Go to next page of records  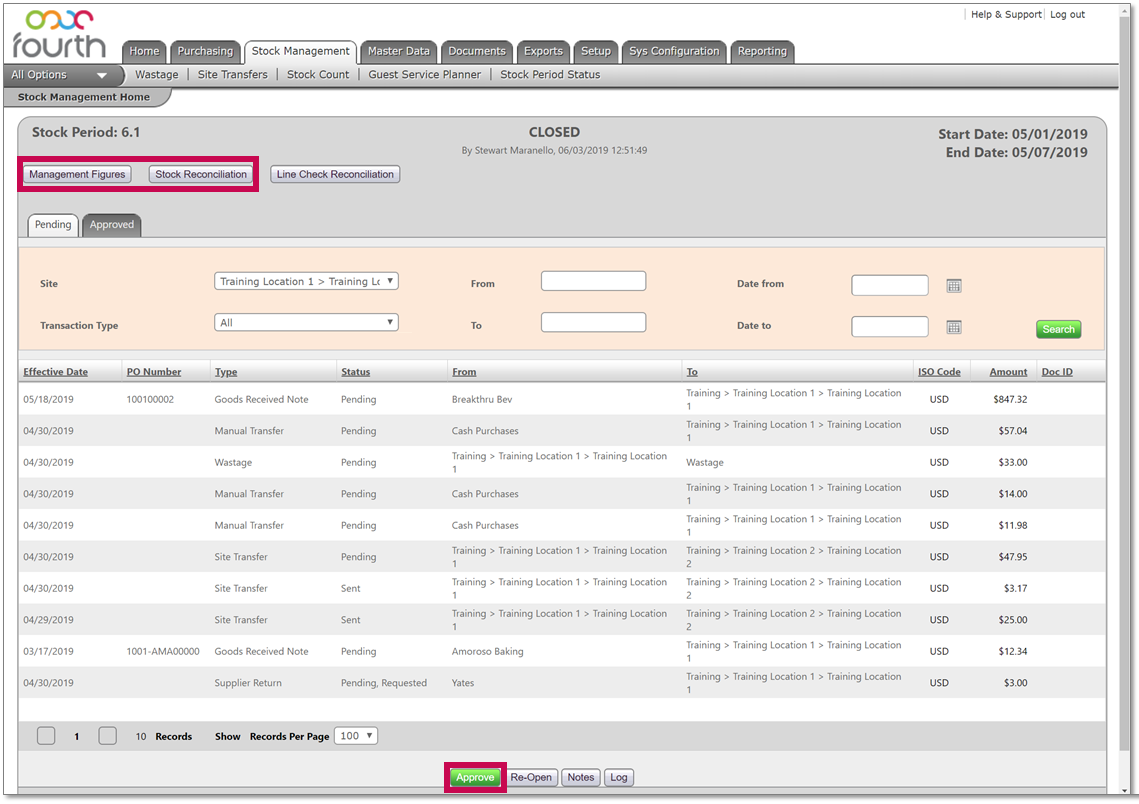108,736
